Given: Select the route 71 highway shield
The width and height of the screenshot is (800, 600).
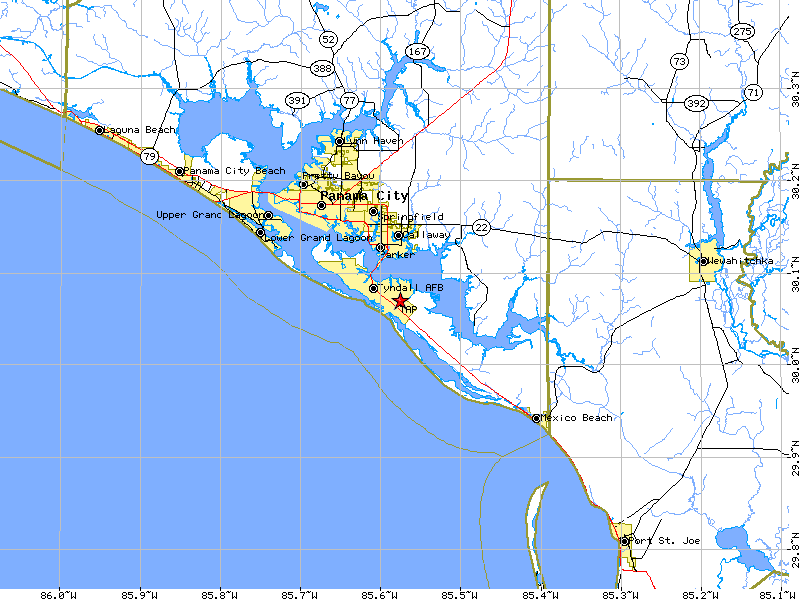Looking at the screenshot, I should tap(753, 92).
